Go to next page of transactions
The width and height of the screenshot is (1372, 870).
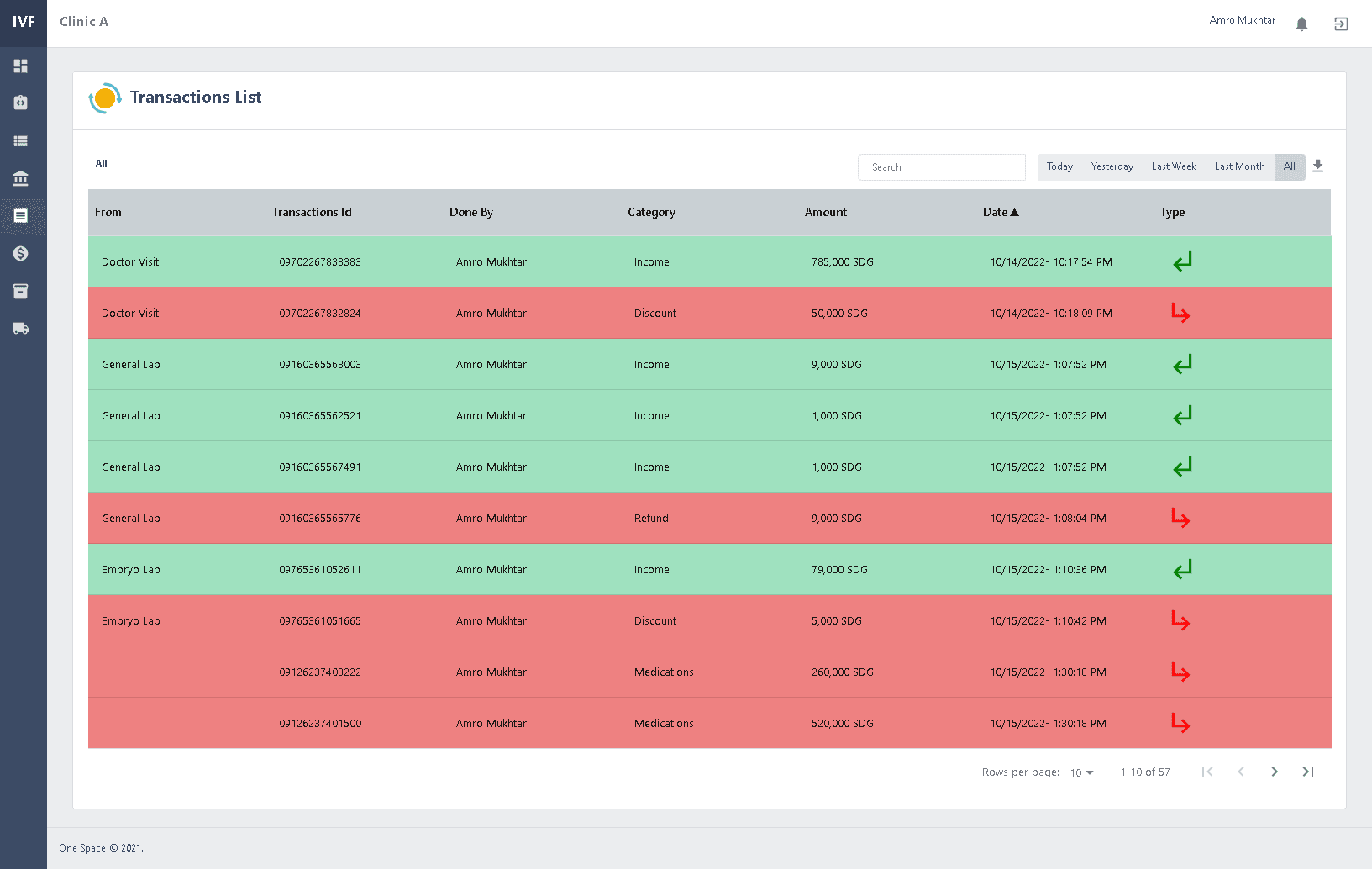[1275, 772]
